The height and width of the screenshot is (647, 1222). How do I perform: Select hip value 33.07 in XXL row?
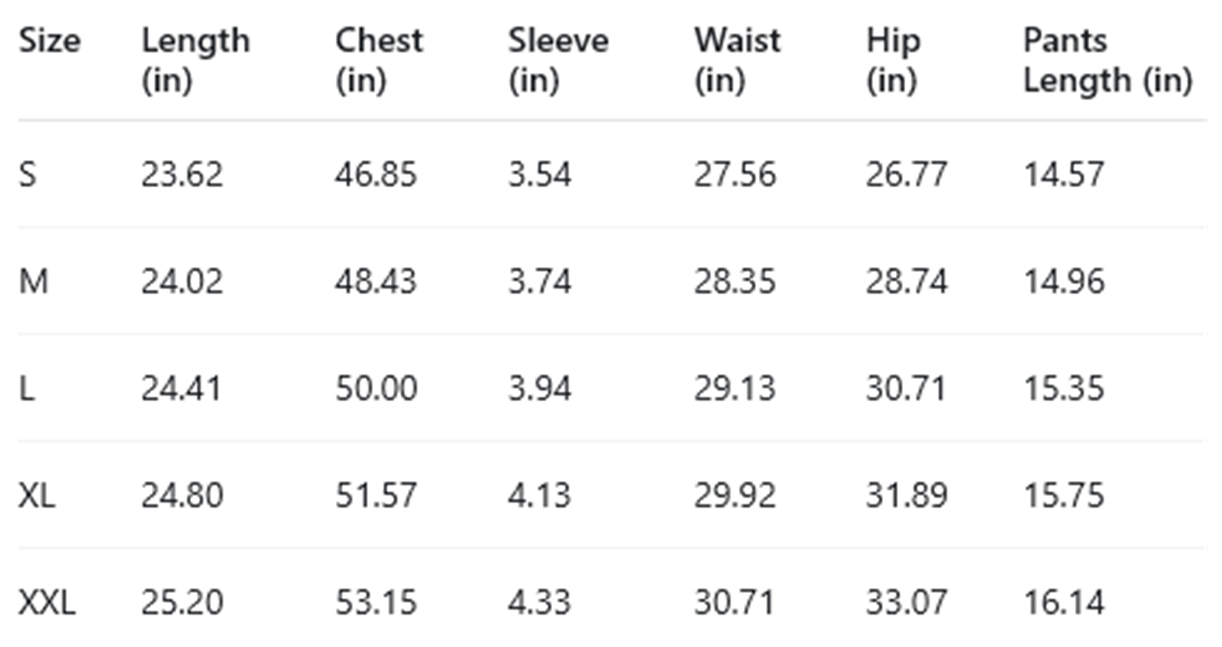click(x=906, y=603)
